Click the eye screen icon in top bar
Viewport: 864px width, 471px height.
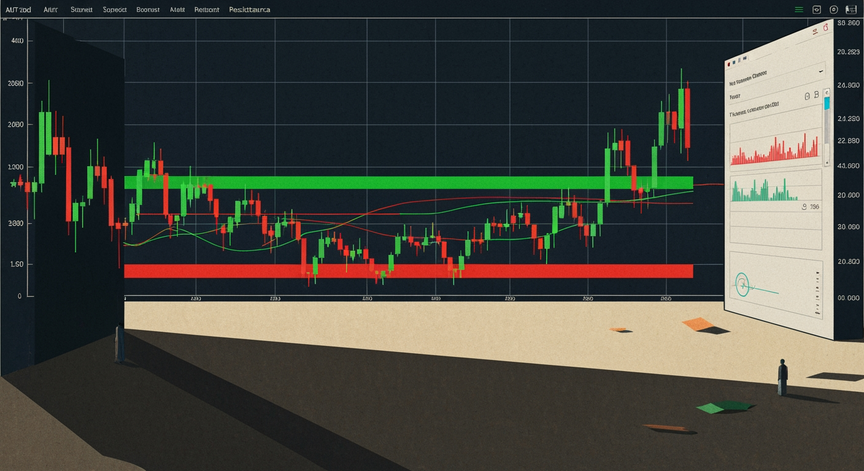click(817, 9)
